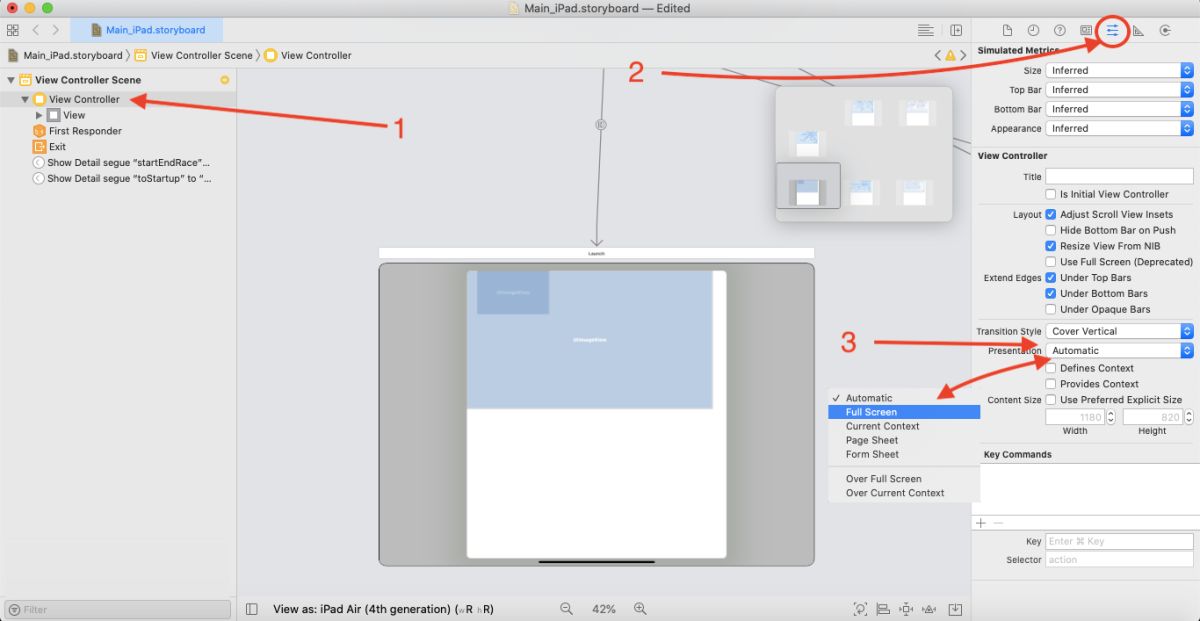Zoom out the storyboard canvas
The height and width of the screenshot is (621, 1200).
tap(566, 609)
